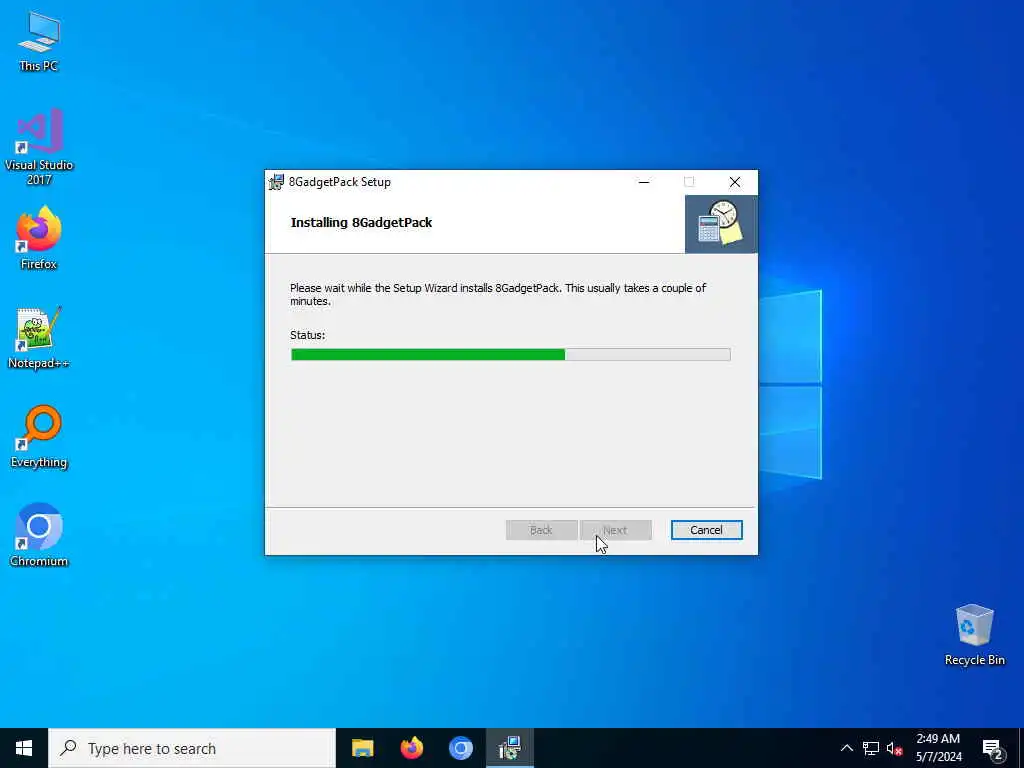This screenshot has height=768, width=1024.
Task: Close the 8GadgetPack Setup window
Action: pyautogui.click(x=735, y=182)
